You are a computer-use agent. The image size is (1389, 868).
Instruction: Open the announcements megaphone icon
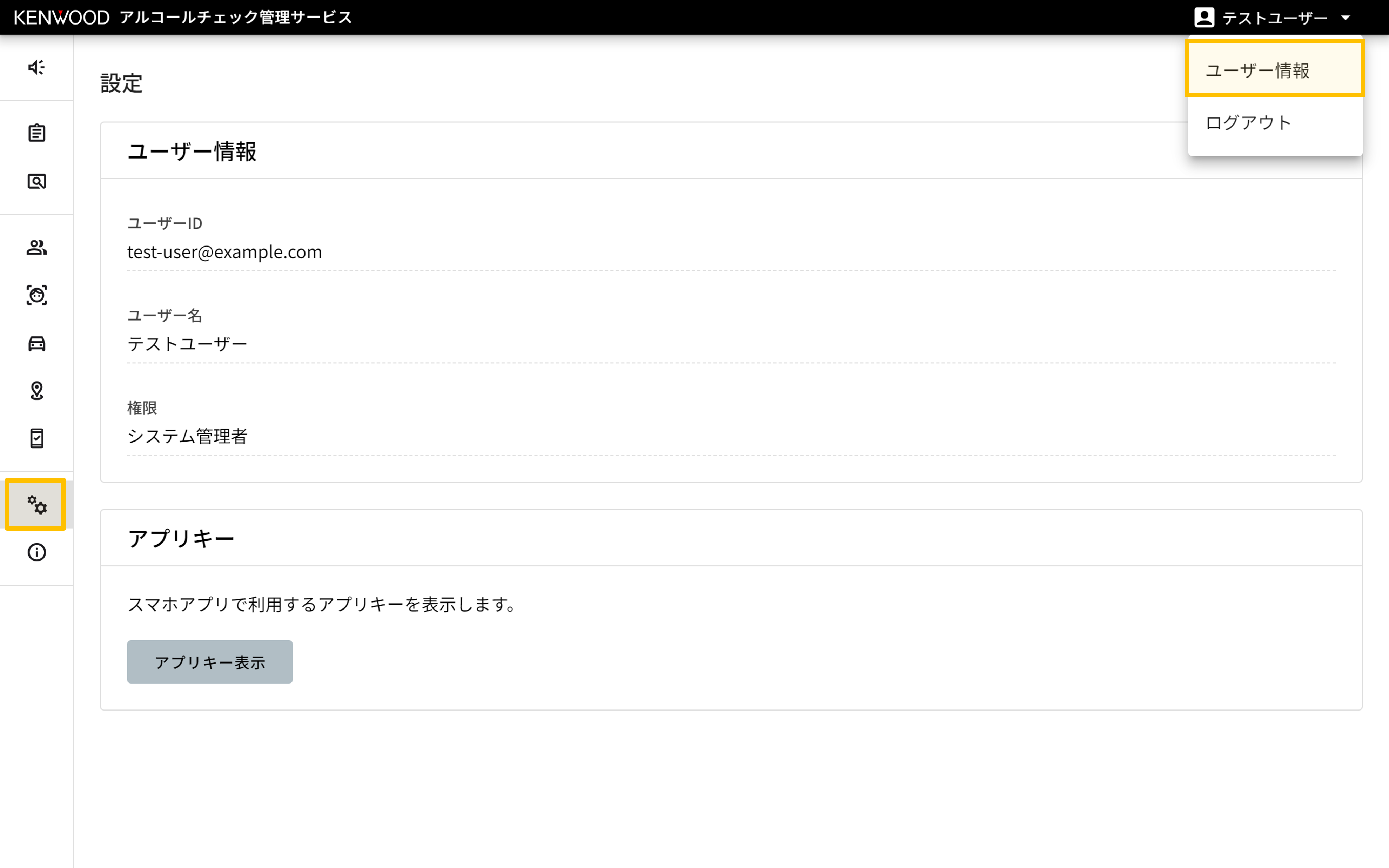(36, 67)
